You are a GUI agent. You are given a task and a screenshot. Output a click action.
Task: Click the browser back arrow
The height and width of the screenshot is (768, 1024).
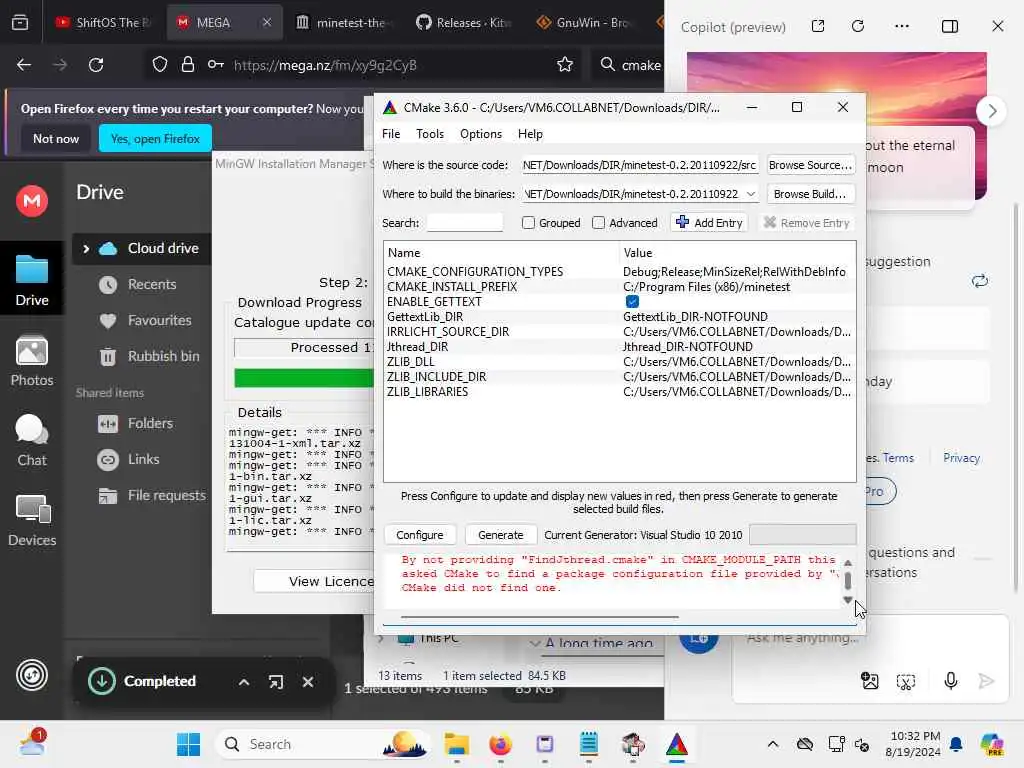[24, 65]
